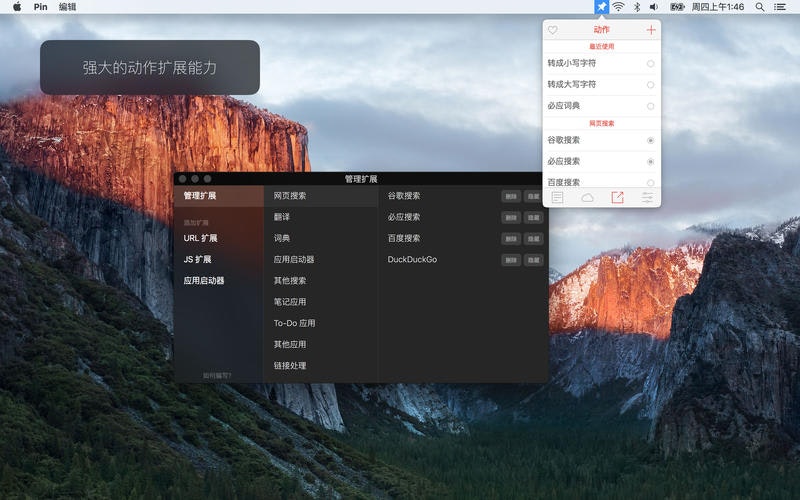The image size is (800, 500).
Task: Open the sliders settings icon in popover
Action: pos(647,197)
